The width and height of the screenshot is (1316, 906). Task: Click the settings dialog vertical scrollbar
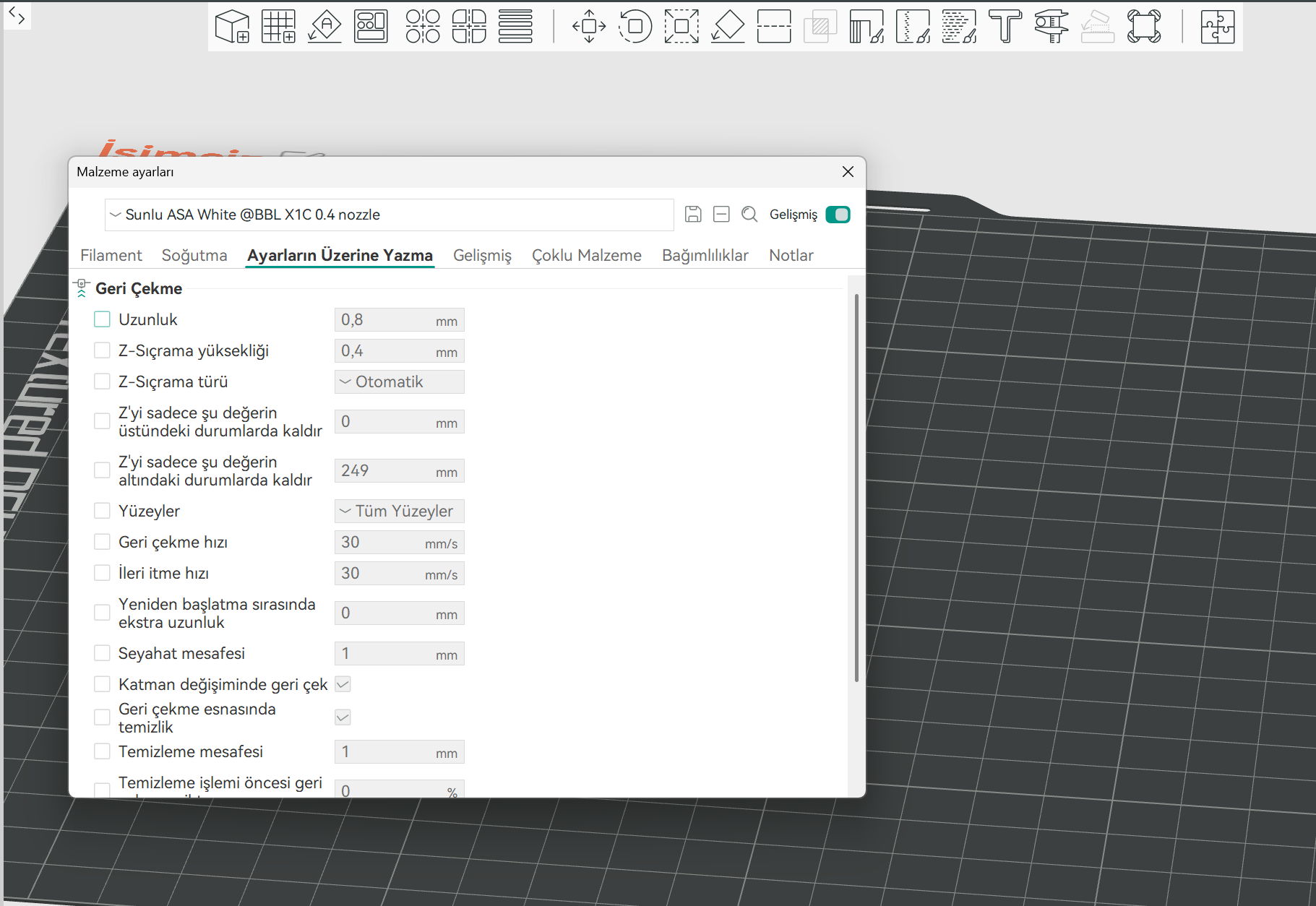[856, 488]
